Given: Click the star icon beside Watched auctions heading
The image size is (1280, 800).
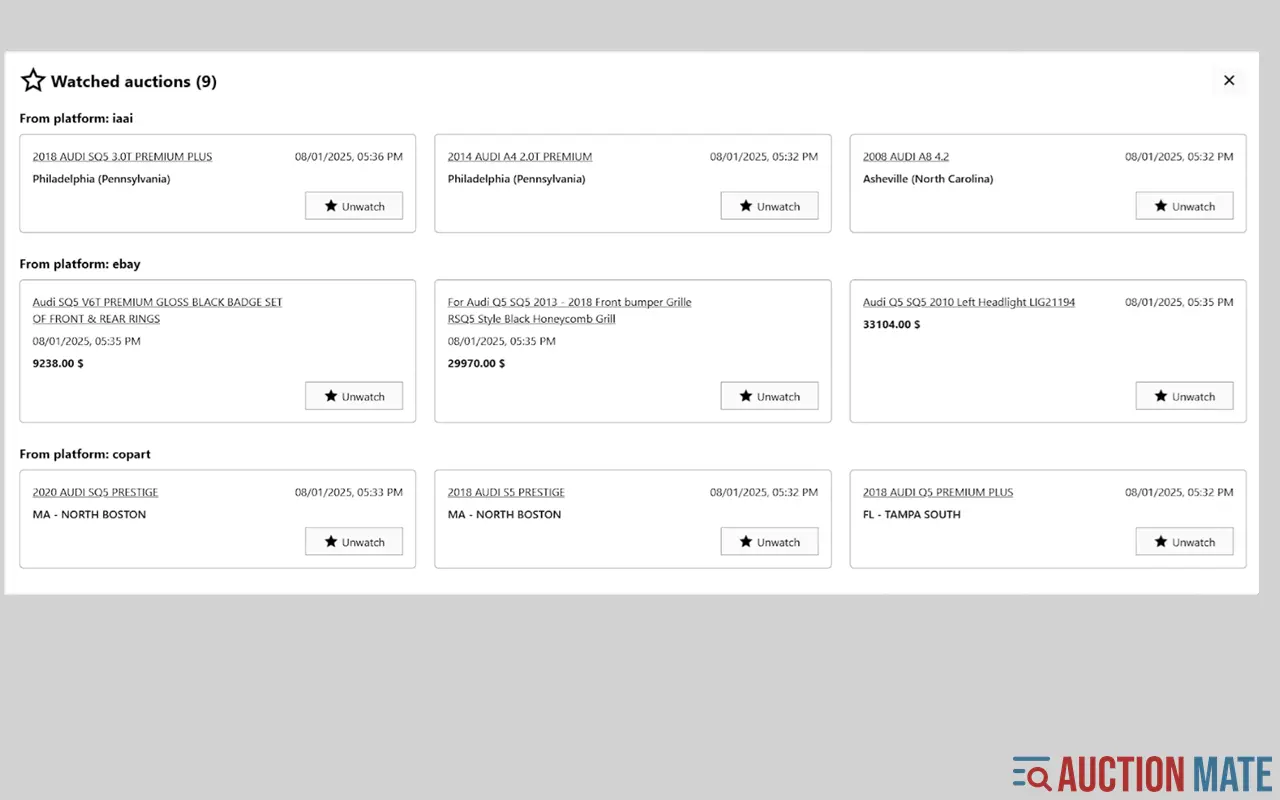Looking at the screenshot, I should (x=33, y=80).
